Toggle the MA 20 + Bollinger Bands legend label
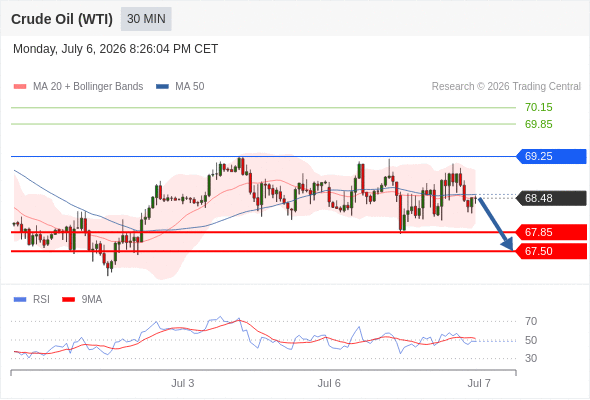This screenshot has width=590, height=400. [88, 87]
